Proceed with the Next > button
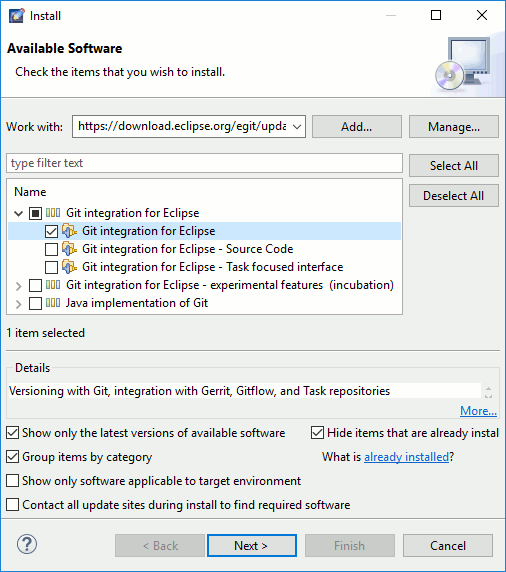 (x=252, y=546)
